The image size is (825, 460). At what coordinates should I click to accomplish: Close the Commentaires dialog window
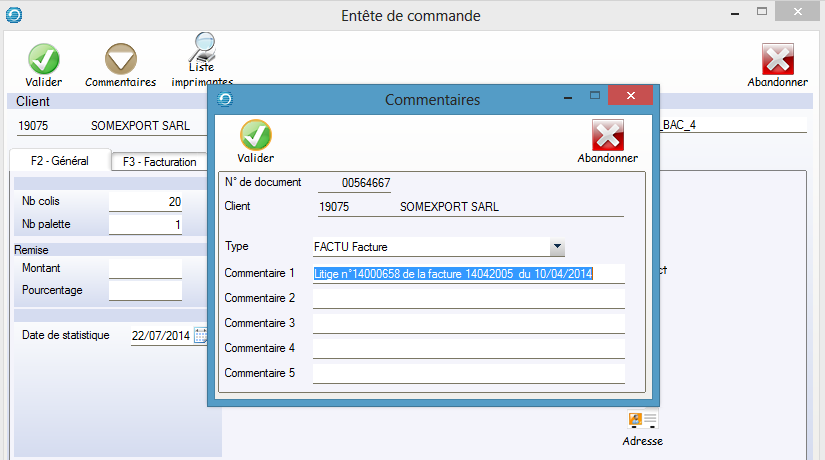point(630,97)
